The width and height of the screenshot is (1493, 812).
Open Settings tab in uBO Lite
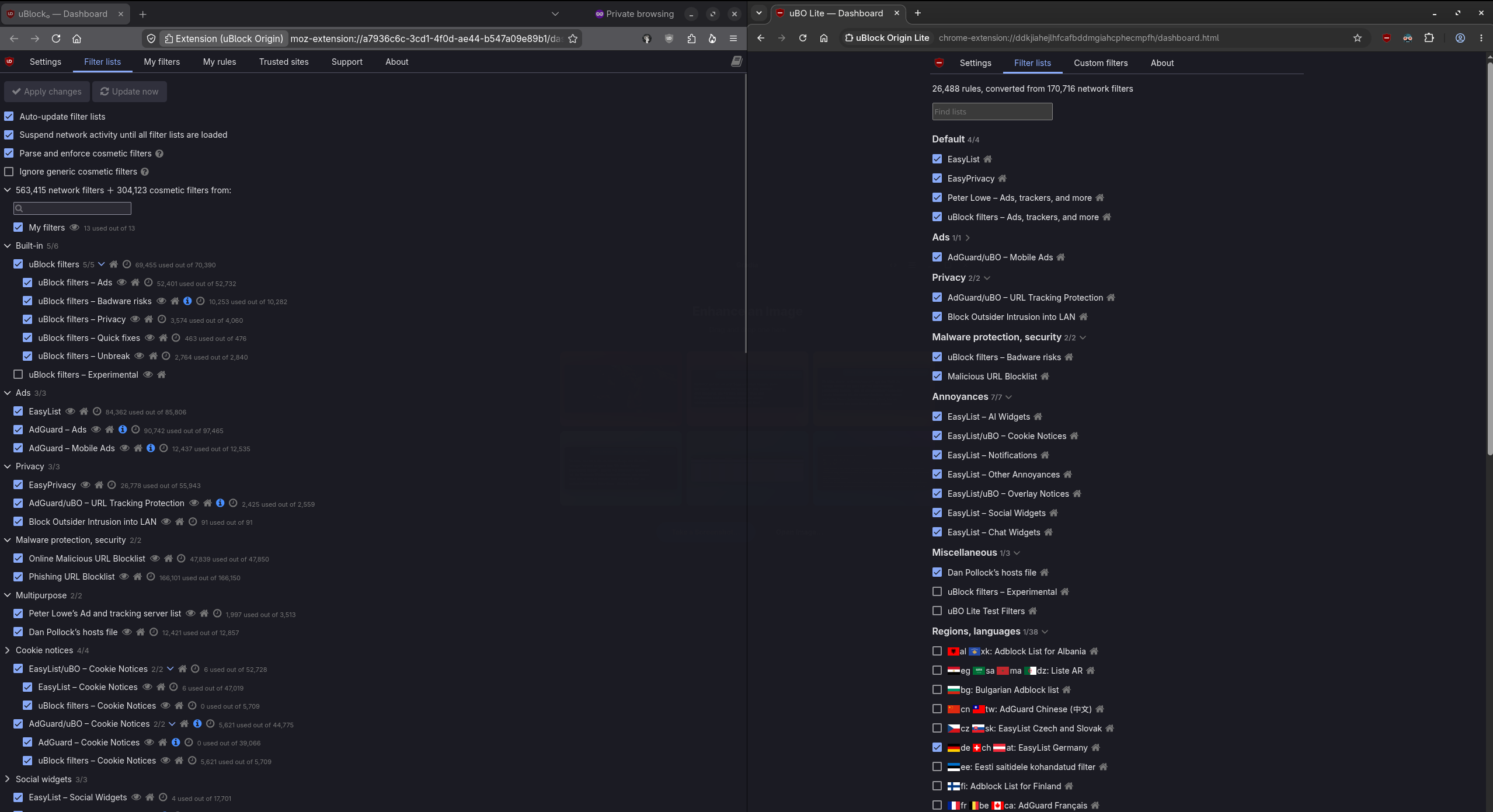[x=975, y=63]
